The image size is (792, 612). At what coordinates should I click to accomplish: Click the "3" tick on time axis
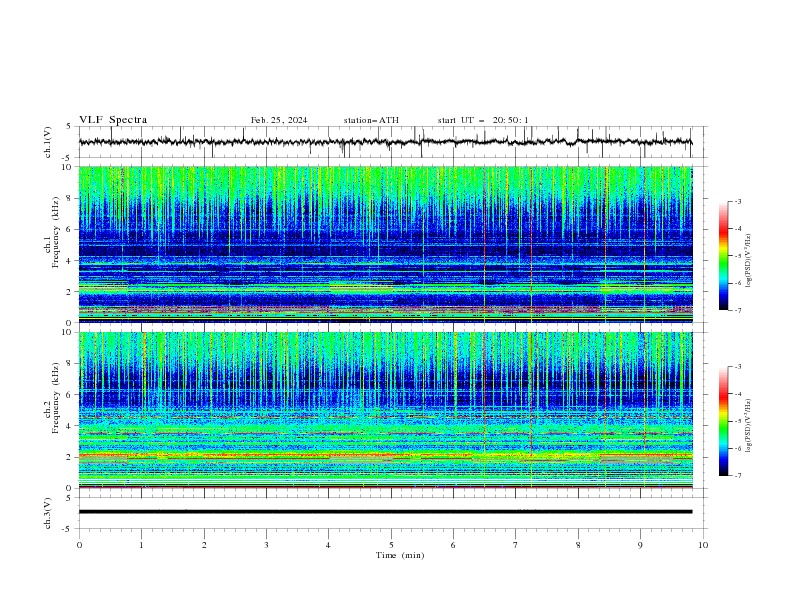266,545
